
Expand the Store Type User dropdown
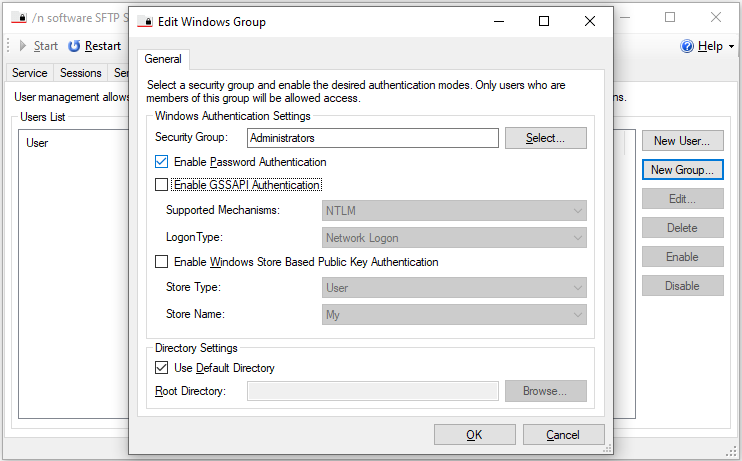coord(454,288)
